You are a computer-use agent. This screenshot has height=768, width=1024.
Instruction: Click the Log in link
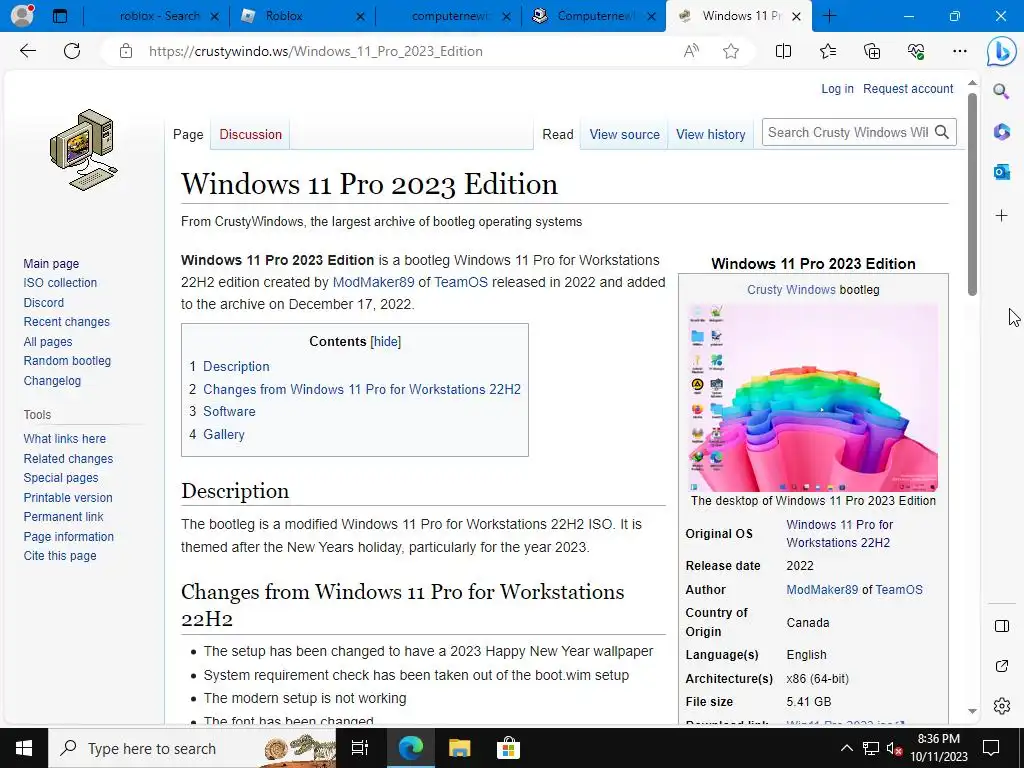[x=837, y=89]
